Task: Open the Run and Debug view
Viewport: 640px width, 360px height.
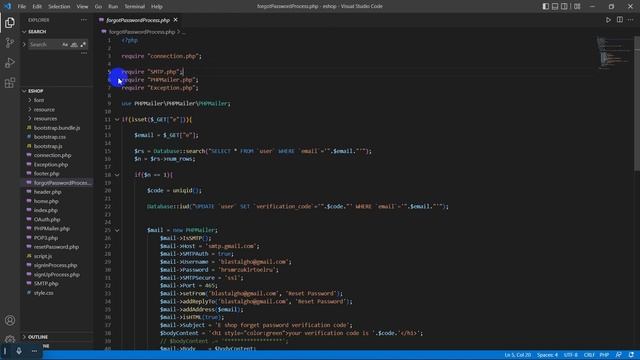Action: click(10, 63)
